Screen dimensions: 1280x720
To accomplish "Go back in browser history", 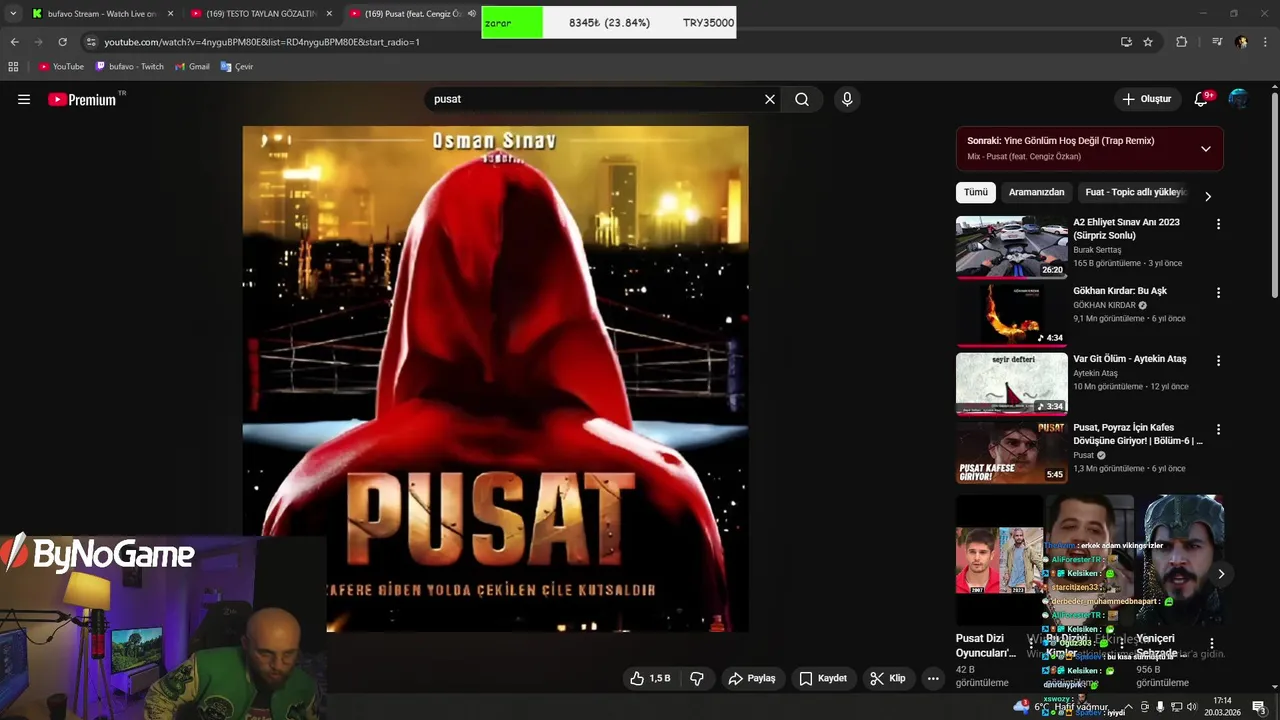I will coord(14,42).
